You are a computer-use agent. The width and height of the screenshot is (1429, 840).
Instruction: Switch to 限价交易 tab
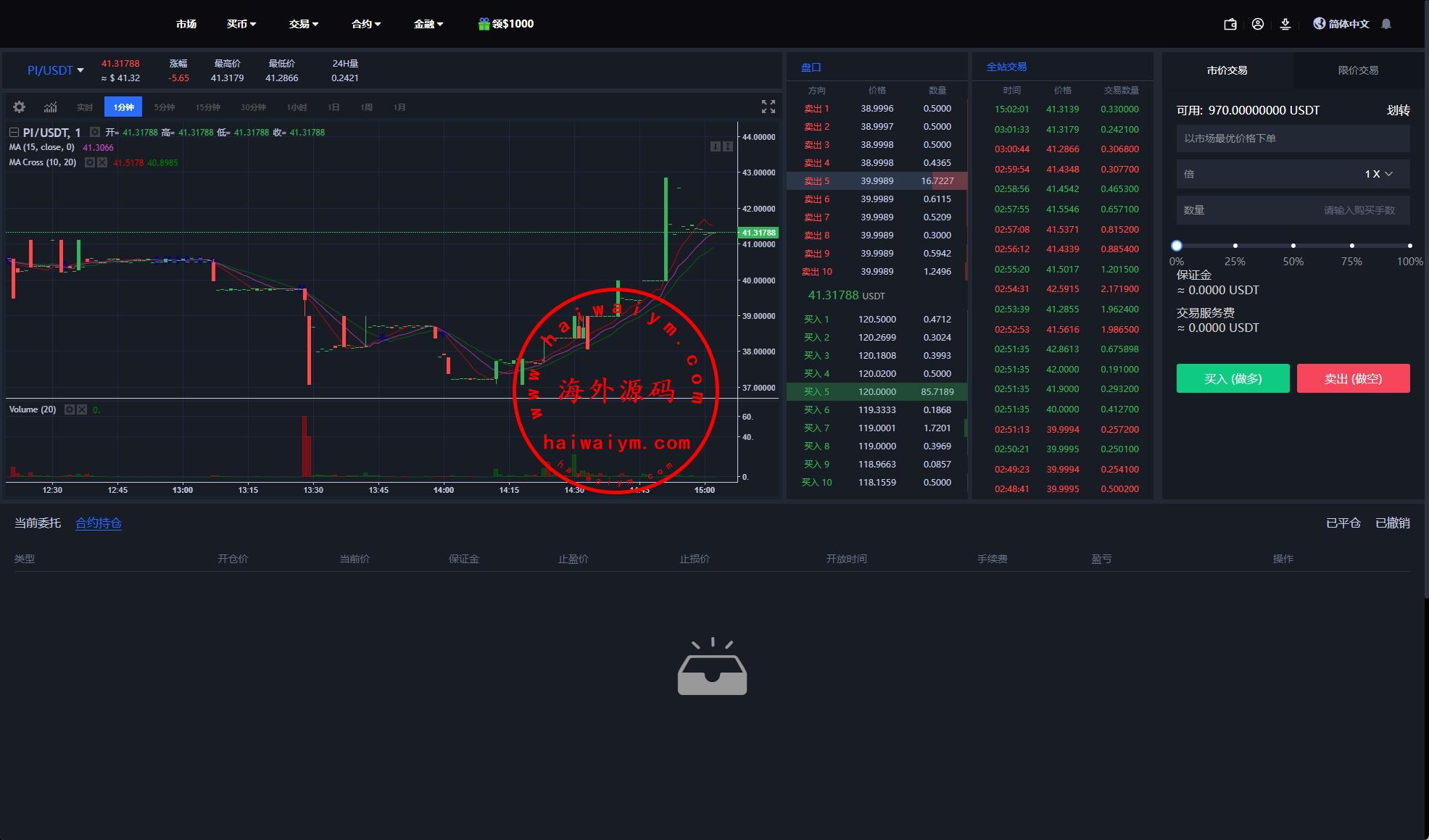coord(1358,70)
